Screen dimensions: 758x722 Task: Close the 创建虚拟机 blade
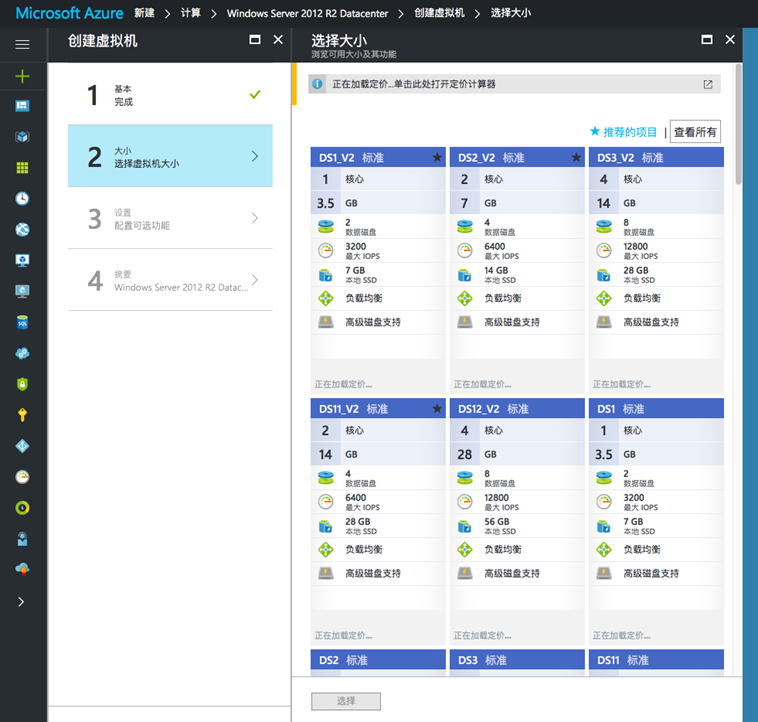tap(278, 40)
